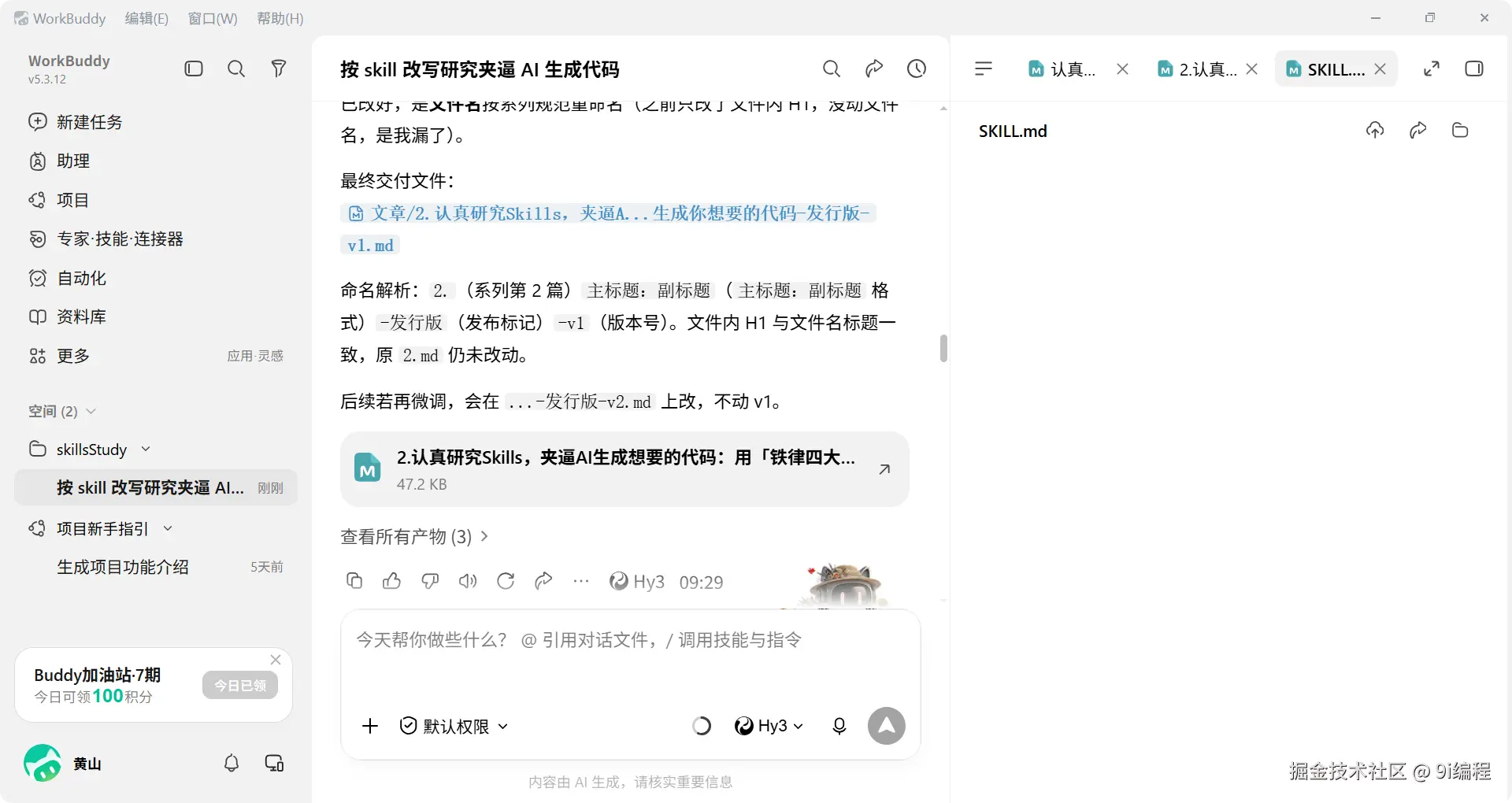
Task: Select the SKILL... file tab
Action: tap(1326, 69)
